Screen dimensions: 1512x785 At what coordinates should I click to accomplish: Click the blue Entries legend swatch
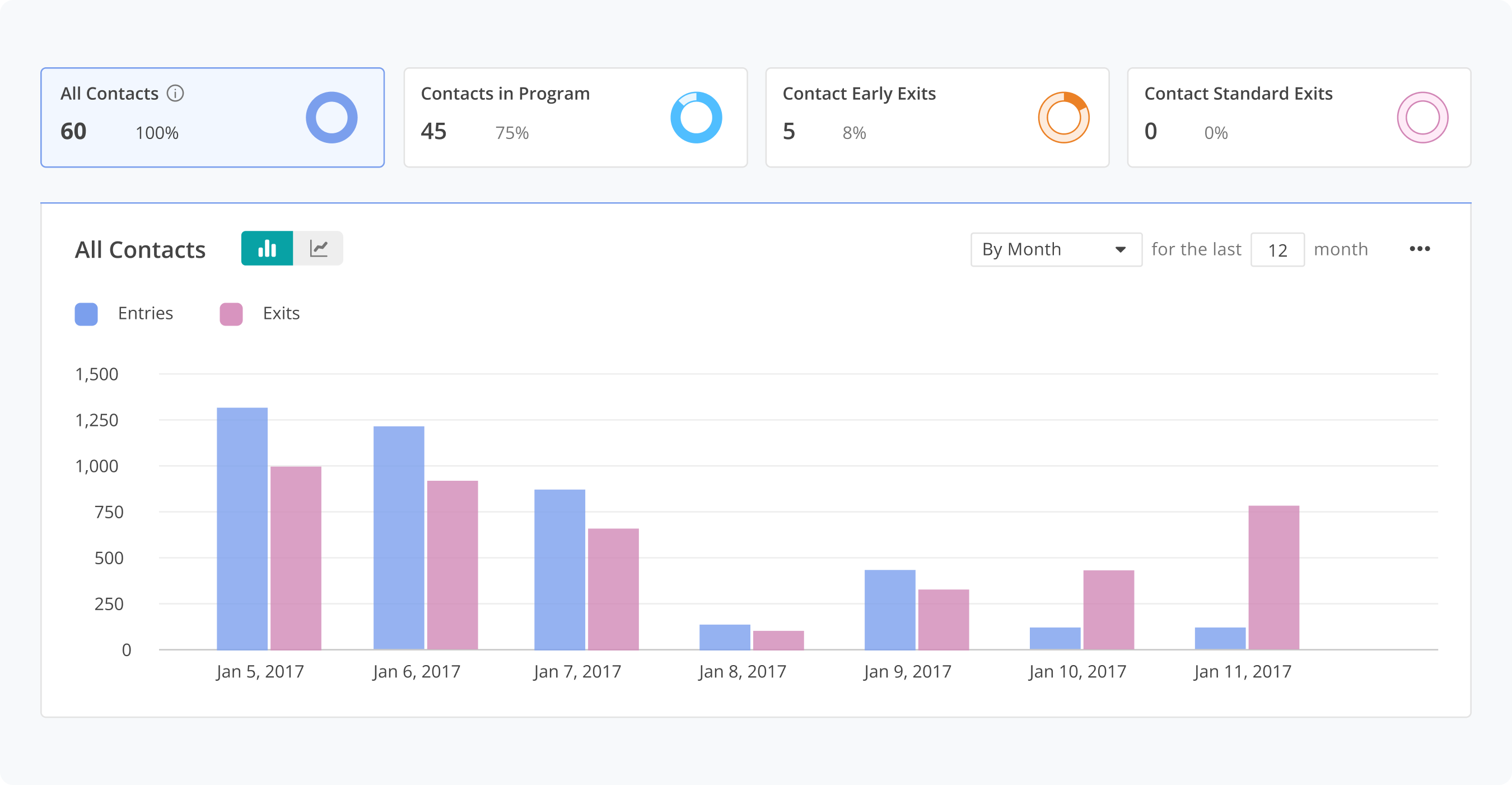pos(86,314)
